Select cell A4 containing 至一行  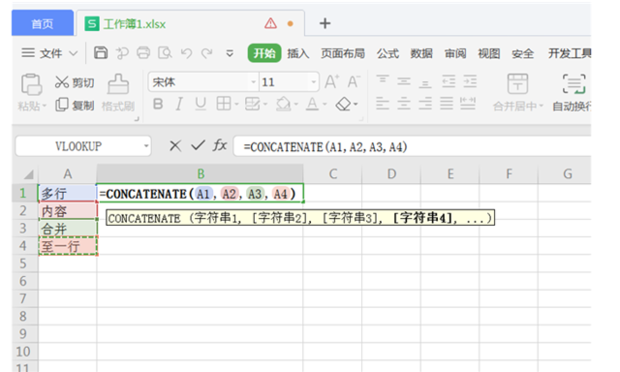(68, 246)
